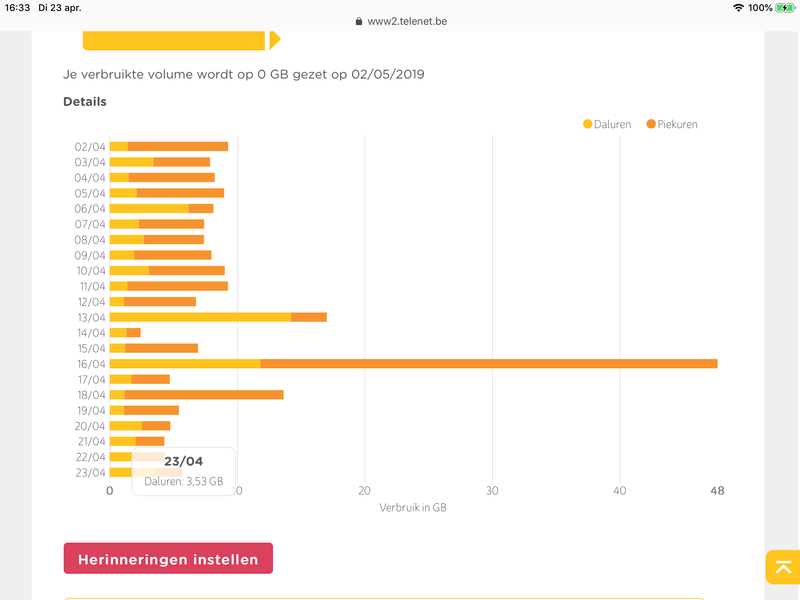This screenshot has width=800, height=600.
Task: Tap the yellow usage progress bar at top
Action: (175, 40)
